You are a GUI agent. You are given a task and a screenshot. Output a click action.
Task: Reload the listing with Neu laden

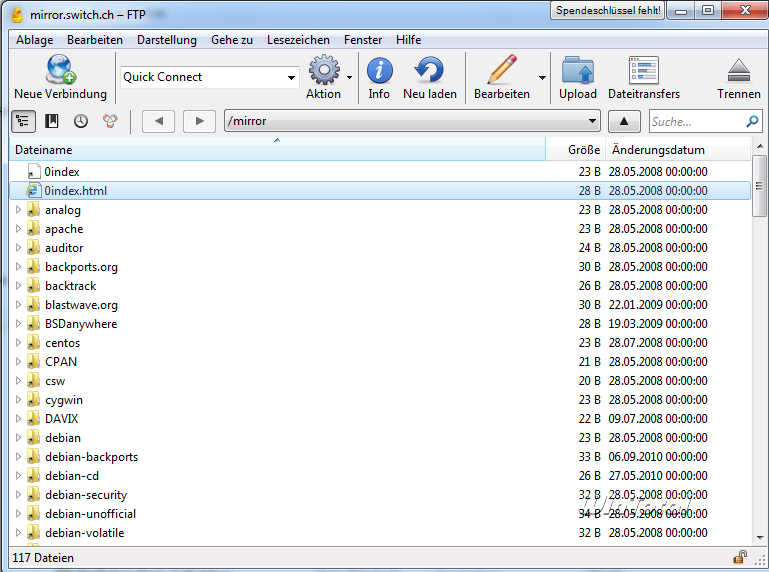[430, 78]
